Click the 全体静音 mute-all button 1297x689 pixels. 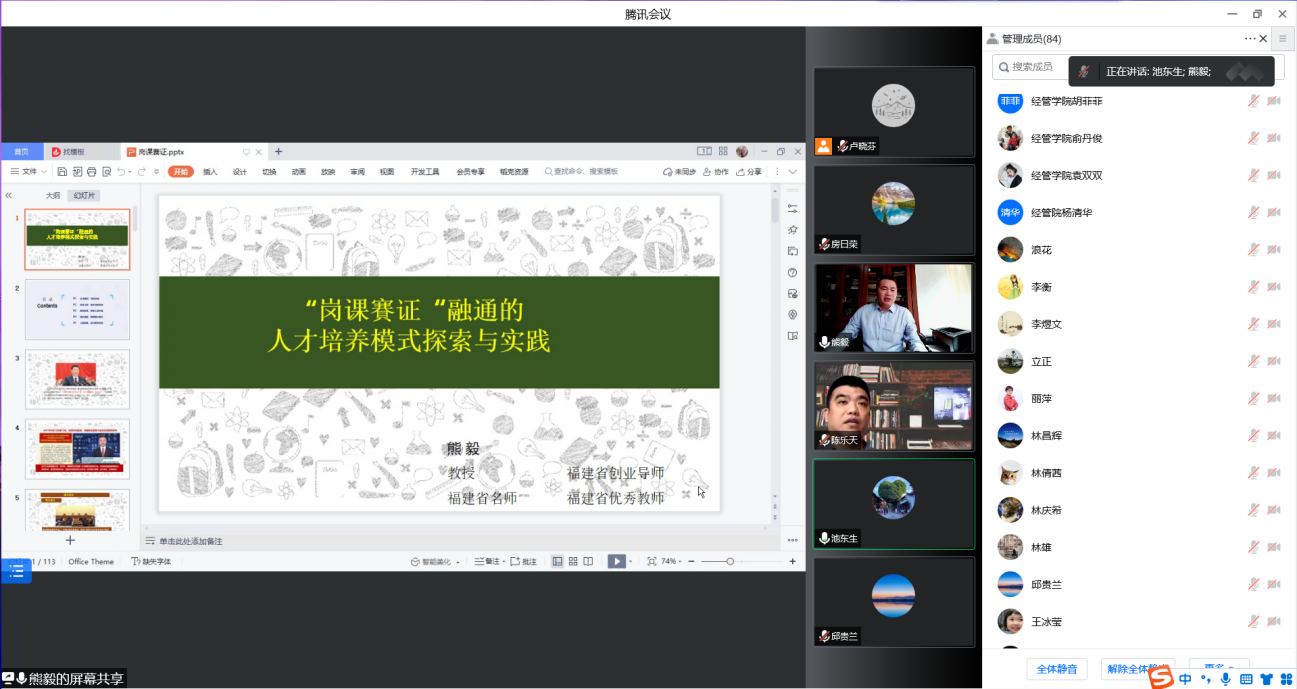click(1057, 668)
